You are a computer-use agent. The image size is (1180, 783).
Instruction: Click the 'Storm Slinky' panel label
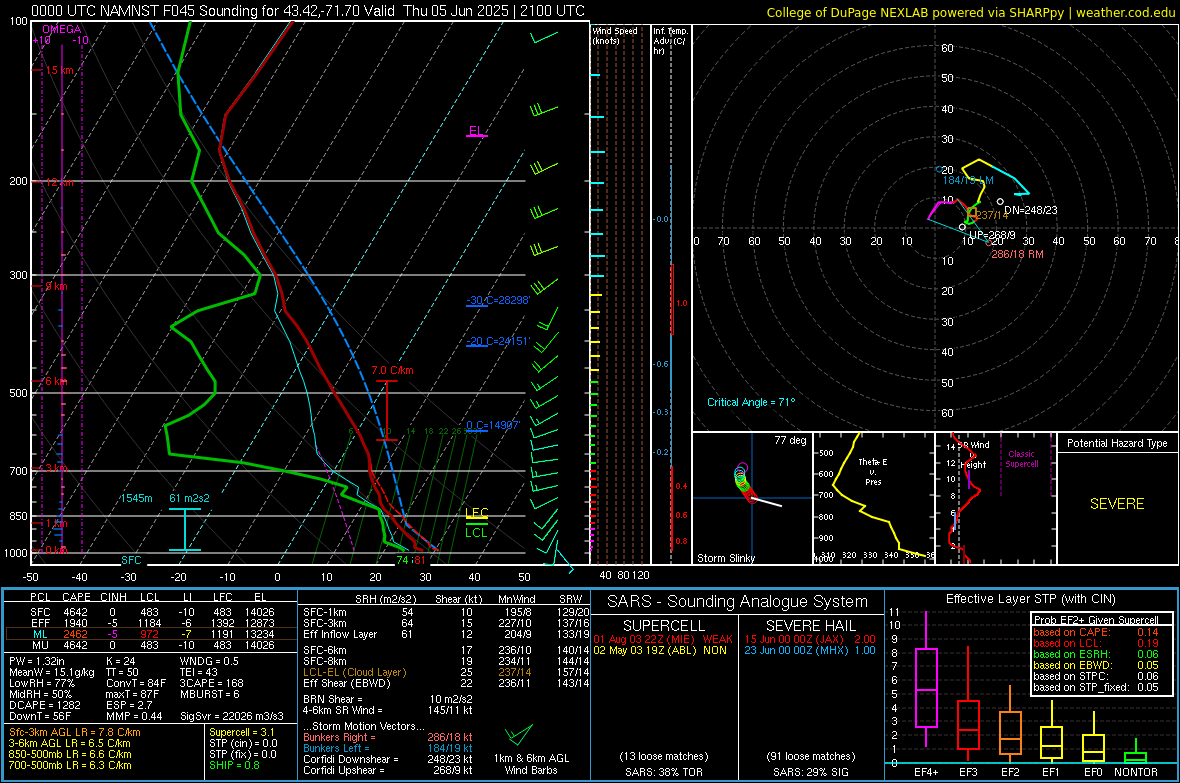pyautogui.click(x=725, y=558)
